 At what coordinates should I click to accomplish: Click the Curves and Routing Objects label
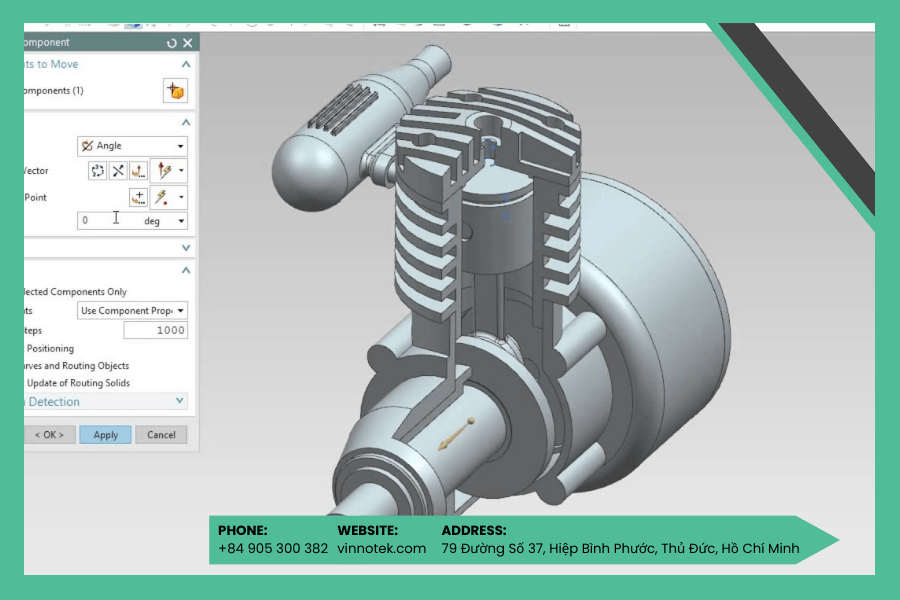pyautogui.click(x=76, y=366)
